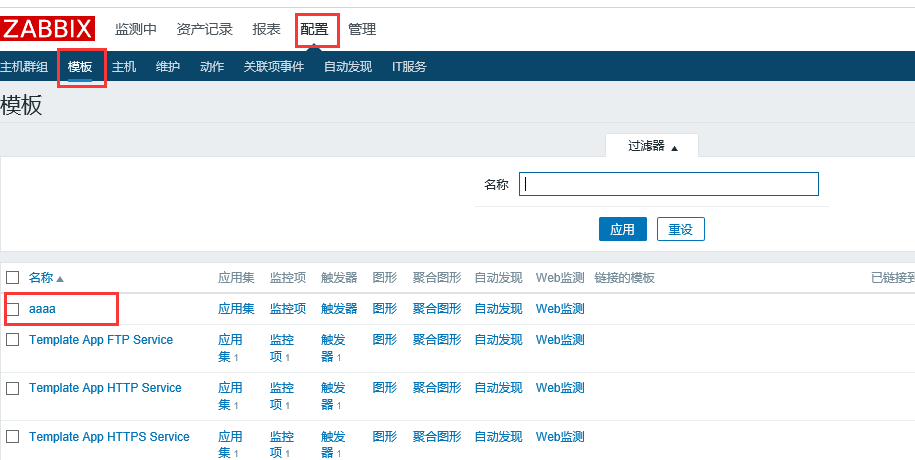Open Template App FTP Service
915x460 pixels.
click(x=101, y=340)
